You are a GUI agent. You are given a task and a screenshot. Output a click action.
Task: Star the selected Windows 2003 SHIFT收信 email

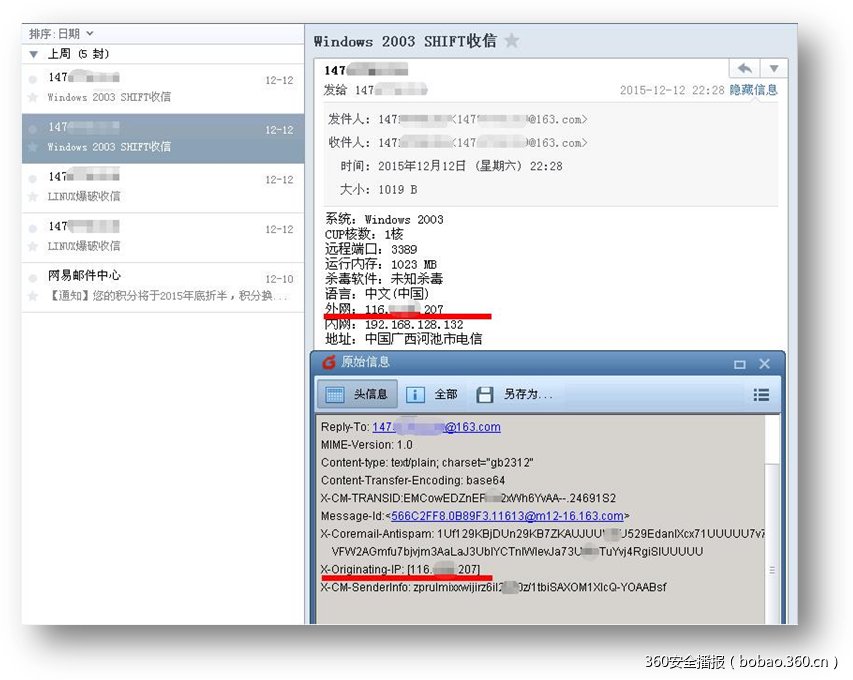(33, 147)
